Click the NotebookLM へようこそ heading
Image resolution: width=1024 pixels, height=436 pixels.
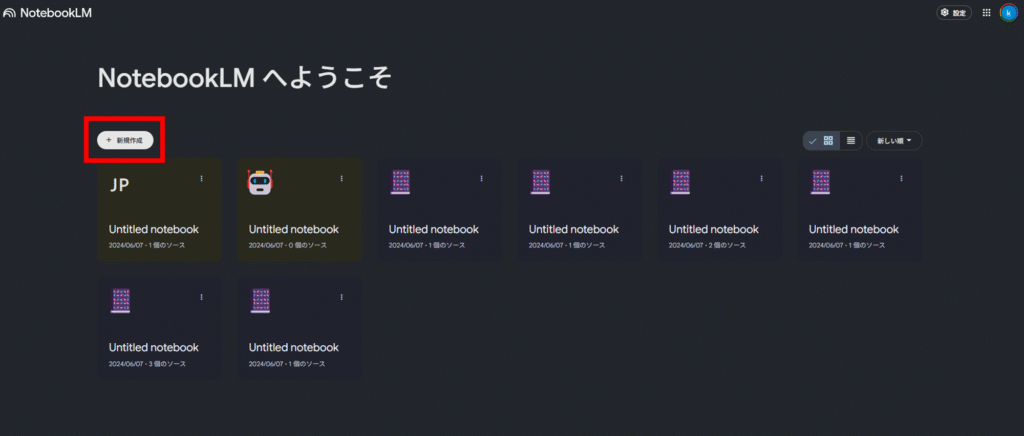[245, 78]
